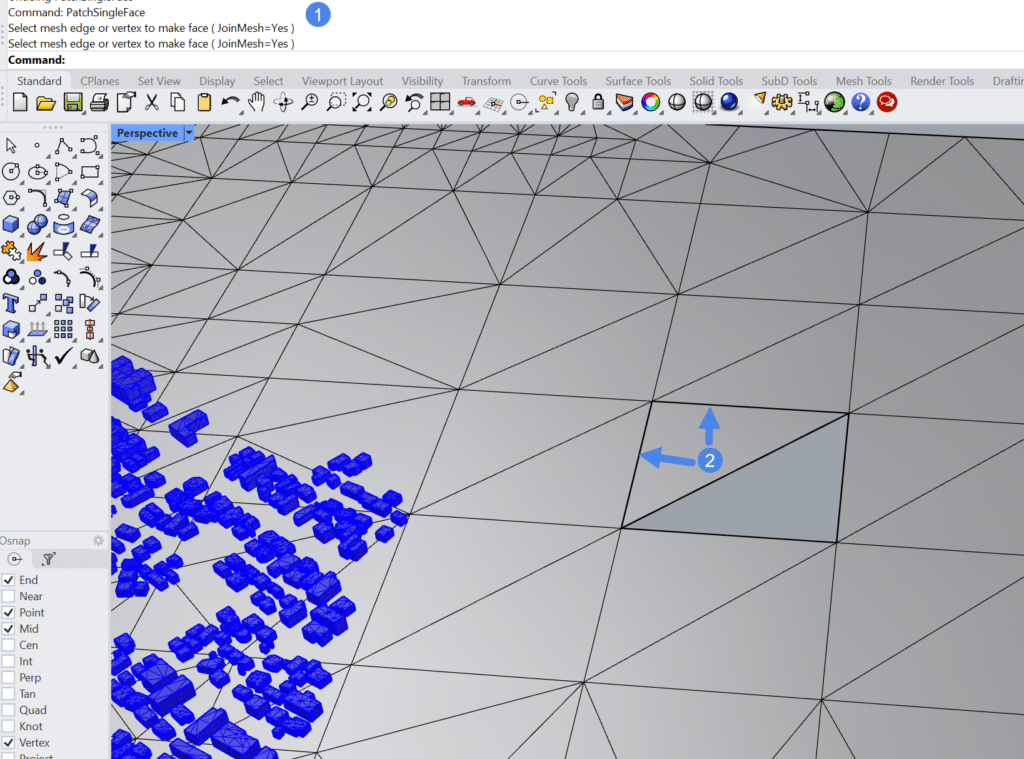Open Osnap panel gear options
The image size is (1024, 759).
[98, 541]
